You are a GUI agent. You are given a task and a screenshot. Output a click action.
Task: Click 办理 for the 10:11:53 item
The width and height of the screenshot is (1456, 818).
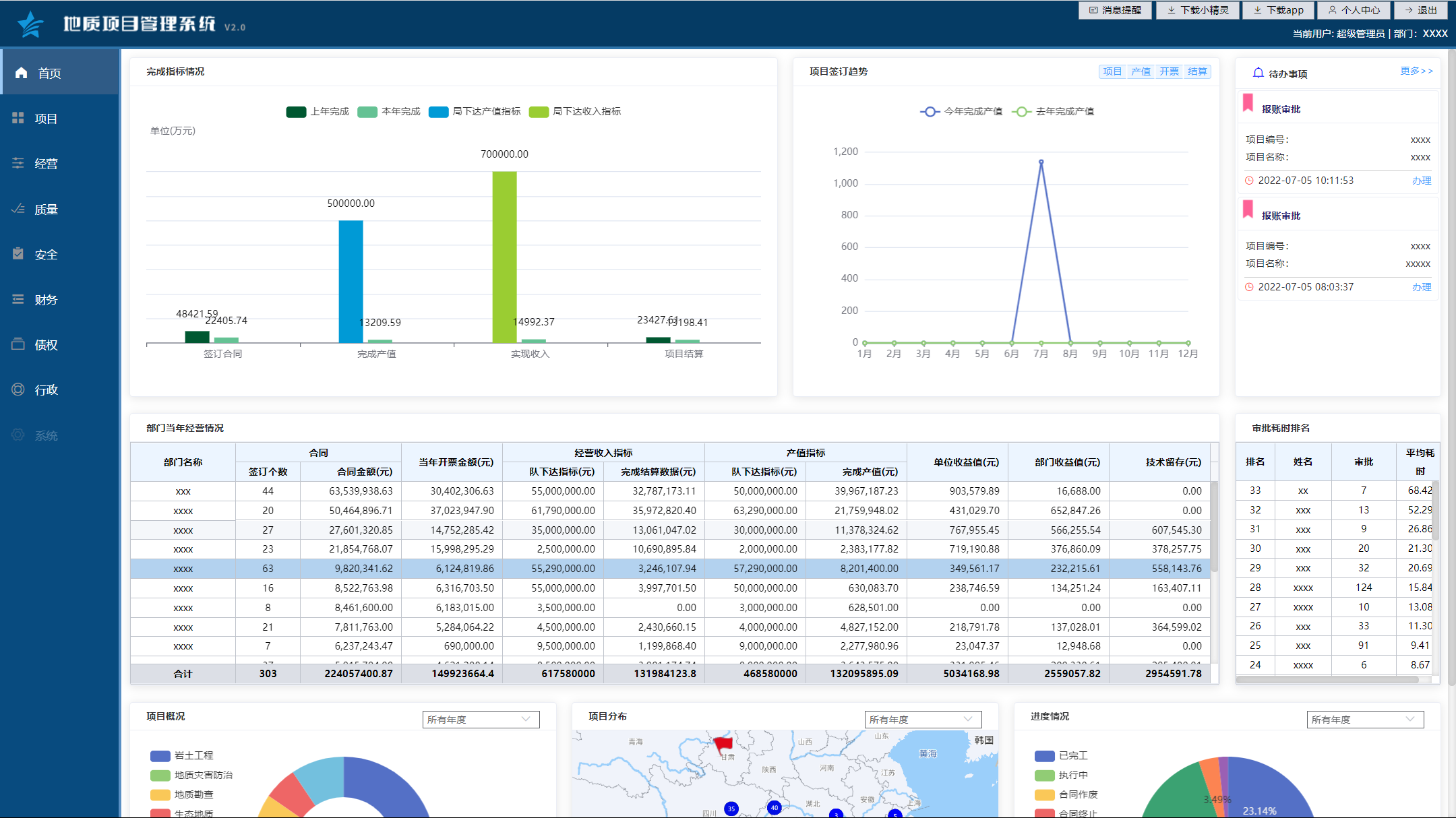[x=1422, y=181]
